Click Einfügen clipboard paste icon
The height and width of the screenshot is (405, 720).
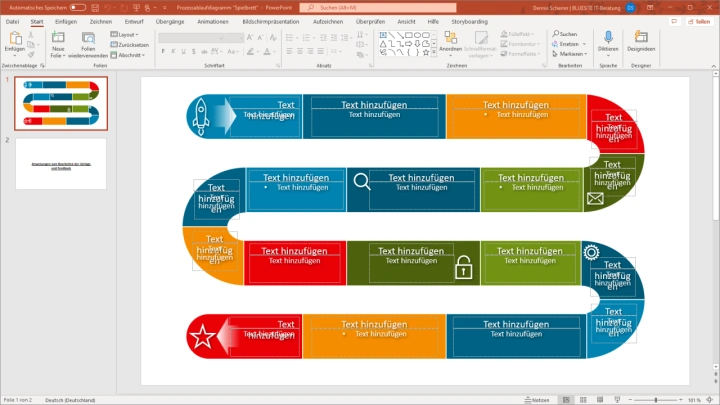coord(14,38)
